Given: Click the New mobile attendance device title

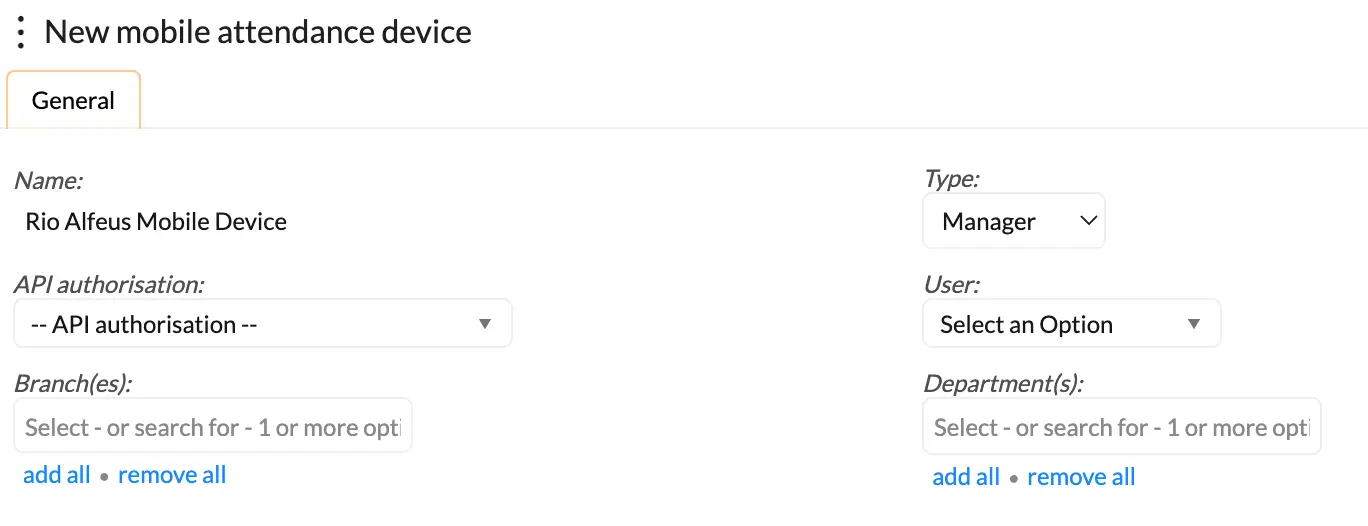Looking at the screenshot, I should 258,32.
